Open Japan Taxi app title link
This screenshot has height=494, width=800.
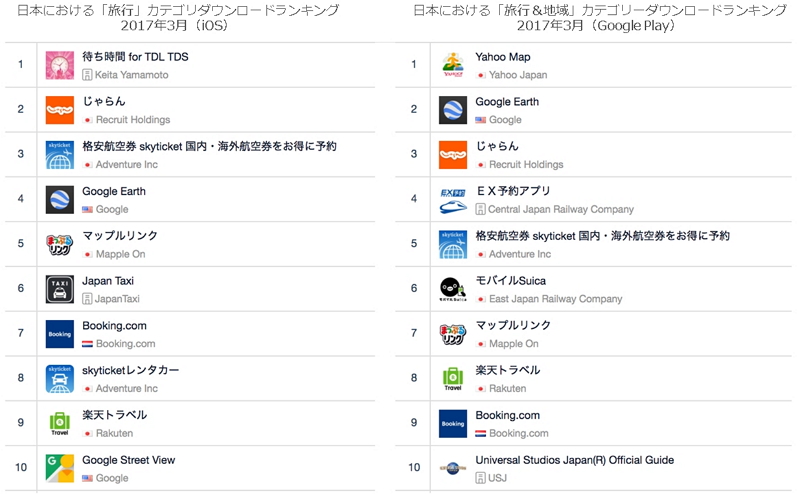pos(108,281)
